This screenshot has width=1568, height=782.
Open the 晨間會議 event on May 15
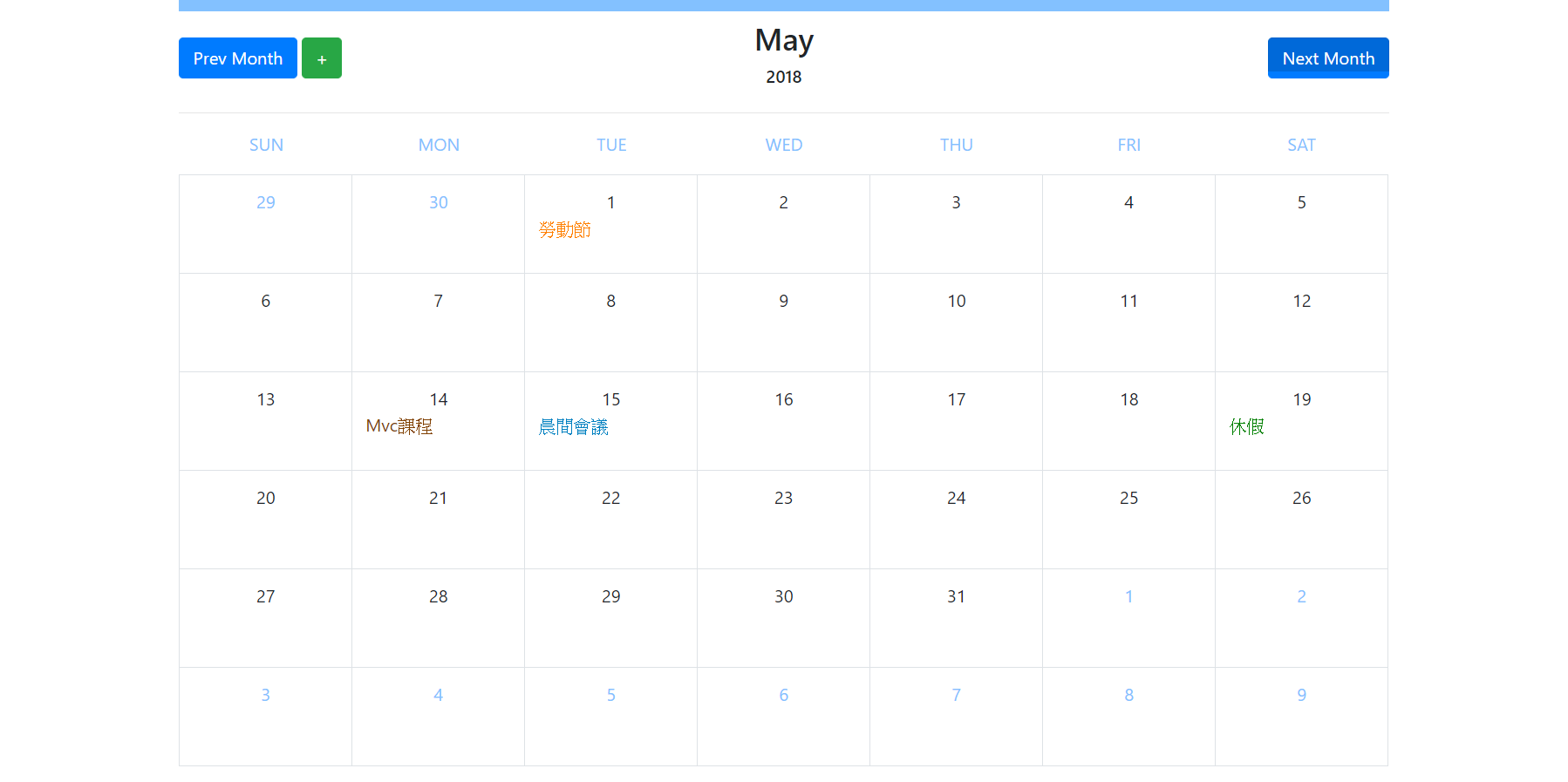pos(573,426)
